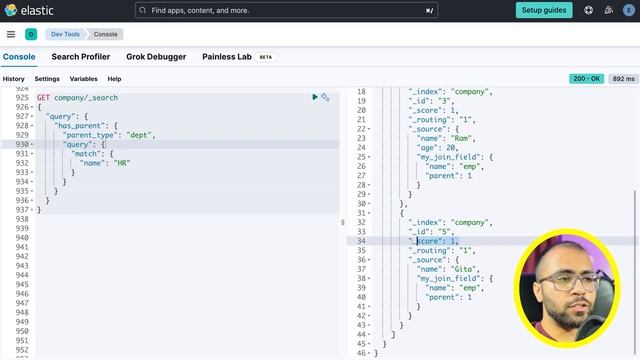Switch to Search Profiler tab

(x=81, y=57)
